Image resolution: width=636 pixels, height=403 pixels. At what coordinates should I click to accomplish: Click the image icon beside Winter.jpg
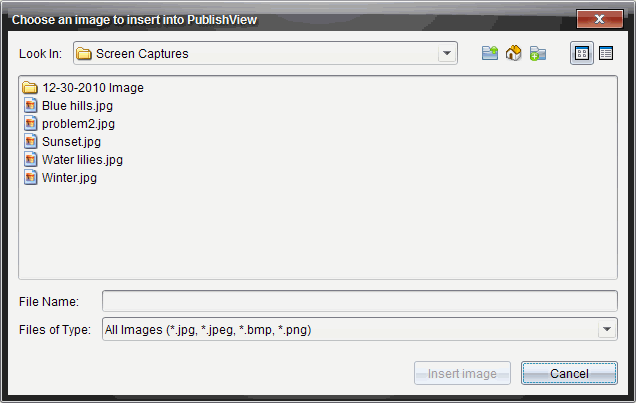[30, 178]
